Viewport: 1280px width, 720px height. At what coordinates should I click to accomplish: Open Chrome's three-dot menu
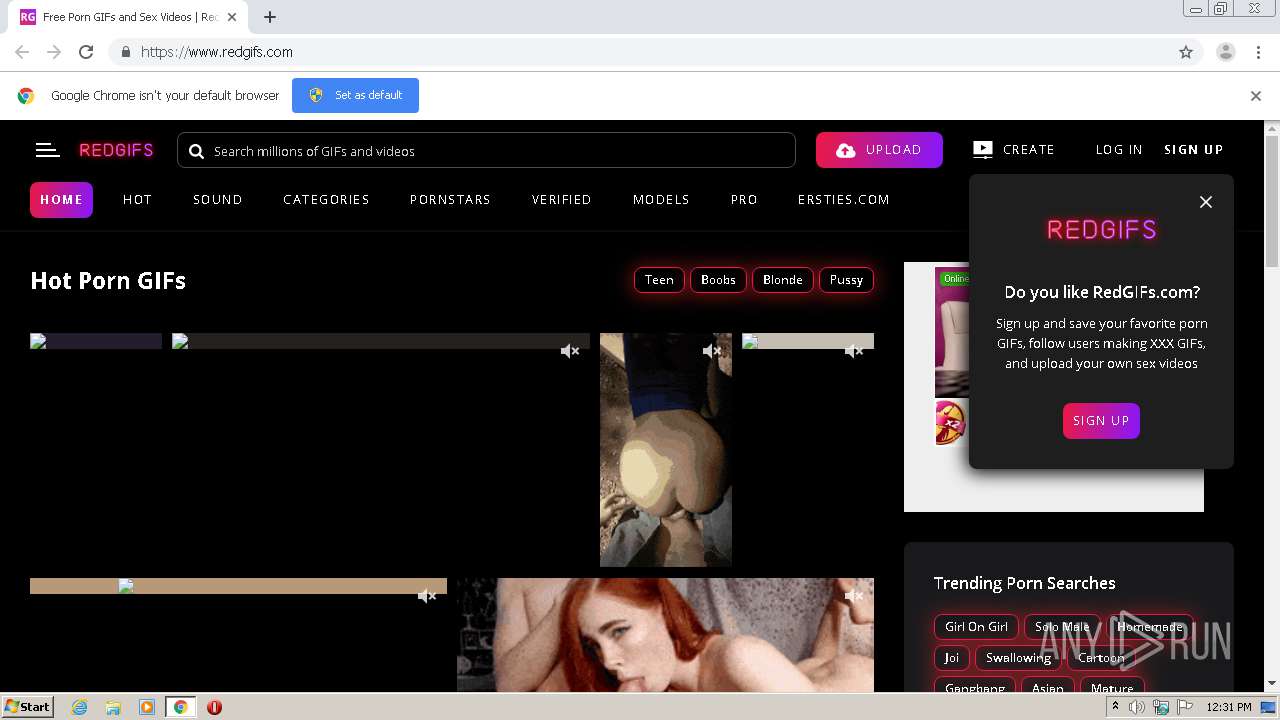[1258, 52]
